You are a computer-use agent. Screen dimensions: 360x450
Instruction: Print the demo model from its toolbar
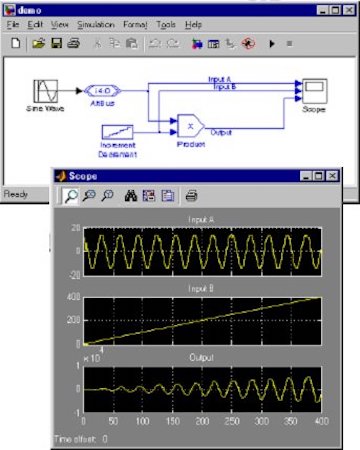(74, 43)
